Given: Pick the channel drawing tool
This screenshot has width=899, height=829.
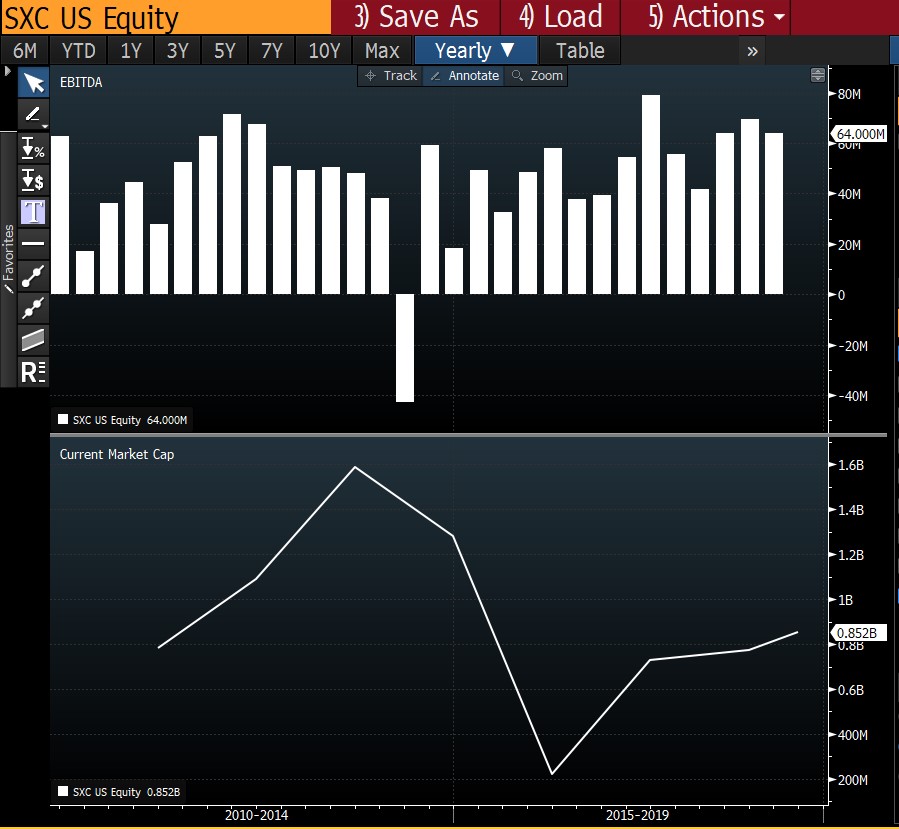Looking at the screenshot, I should 33,339.
